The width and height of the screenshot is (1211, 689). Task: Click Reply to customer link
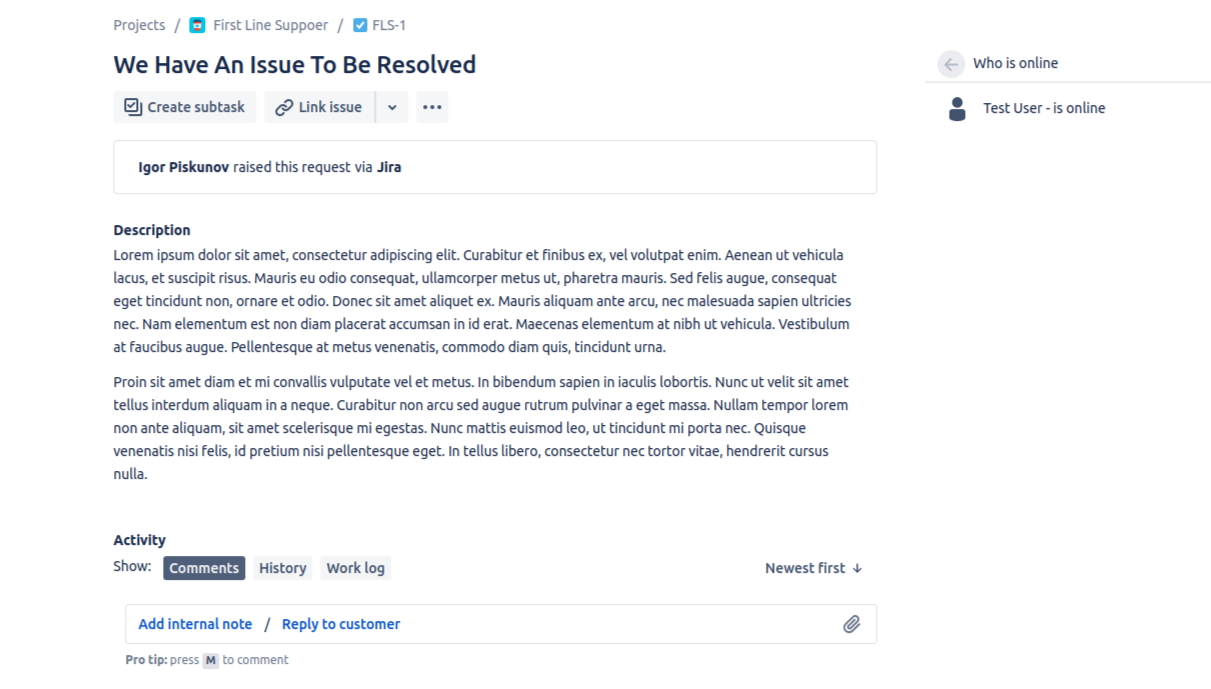[341, 624]
